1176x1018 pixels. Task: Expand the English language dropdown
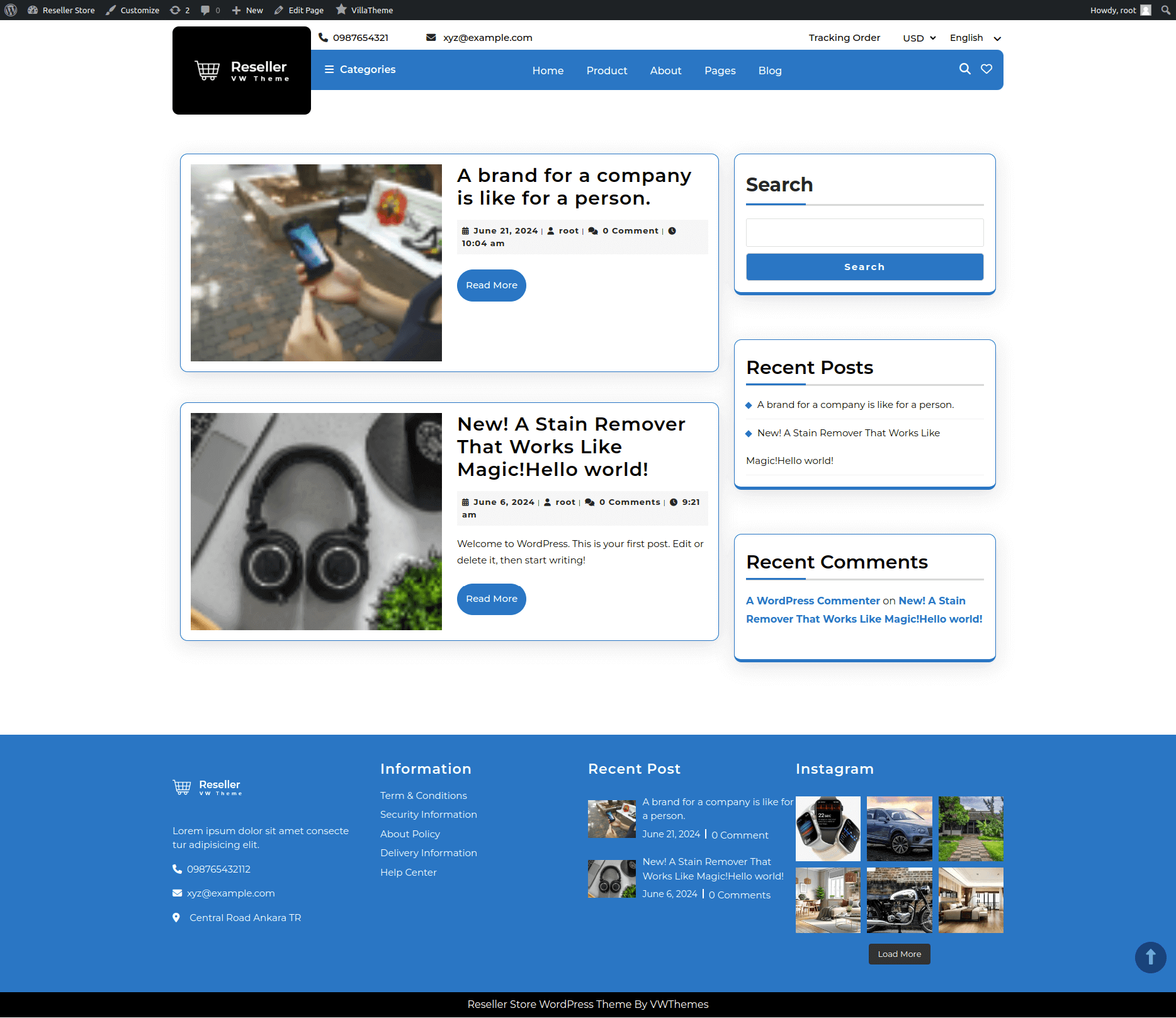975,38
